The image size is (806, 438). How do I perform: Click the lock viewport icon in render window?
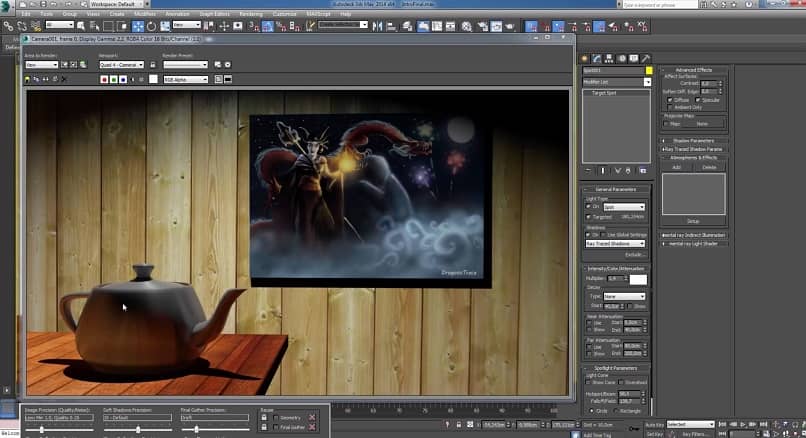pos(153,65)
